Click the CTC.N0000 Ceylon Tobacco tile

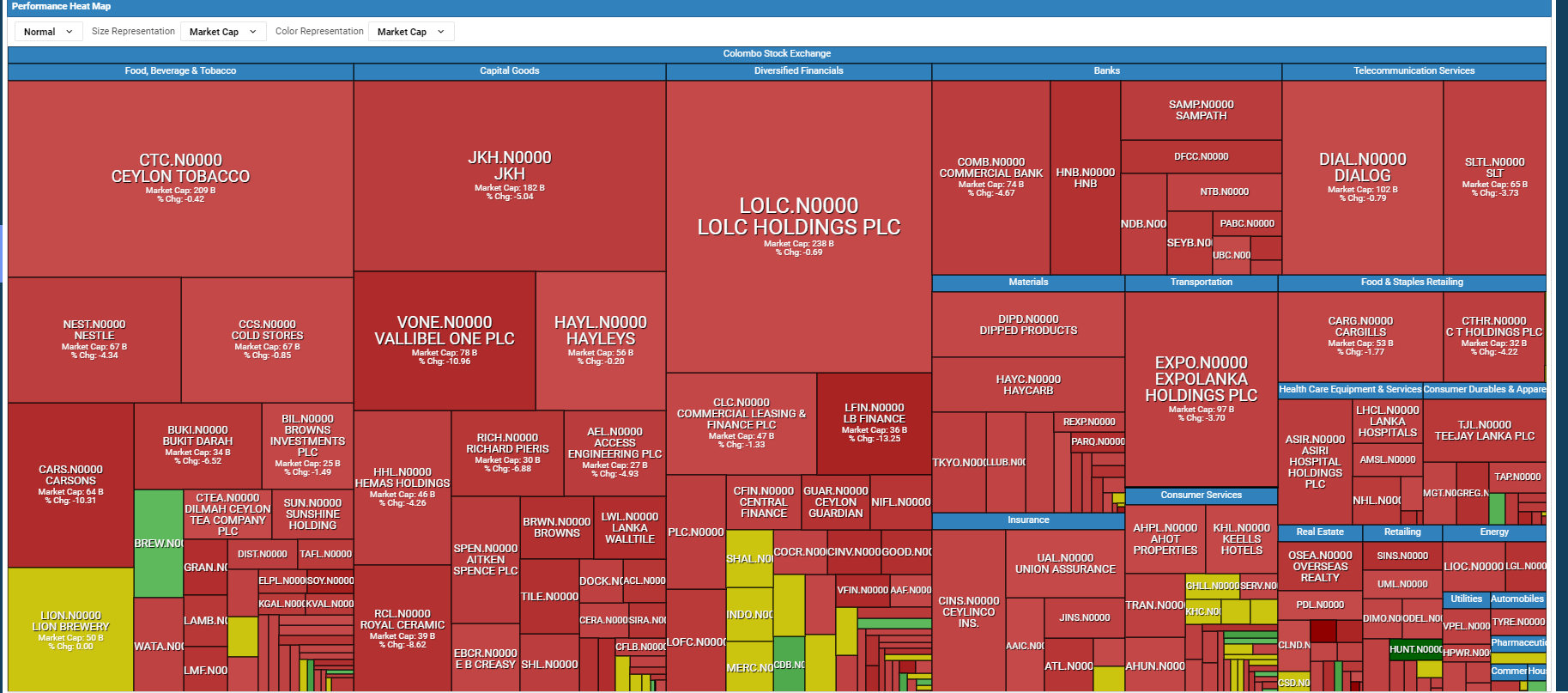(x=180, y=179)
